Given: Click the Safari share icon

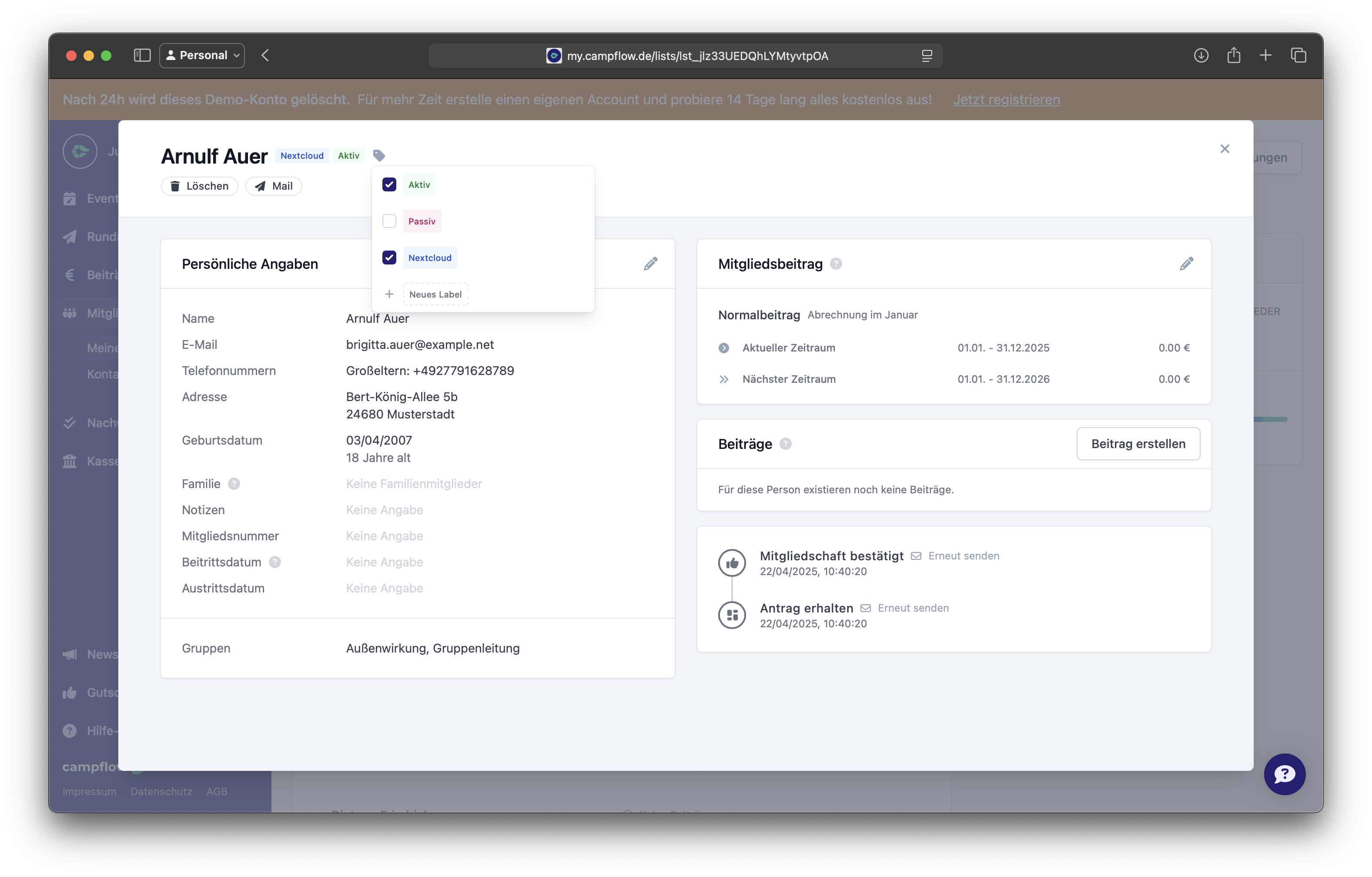Looking at the screenshot, I should tap(1234, 55).
